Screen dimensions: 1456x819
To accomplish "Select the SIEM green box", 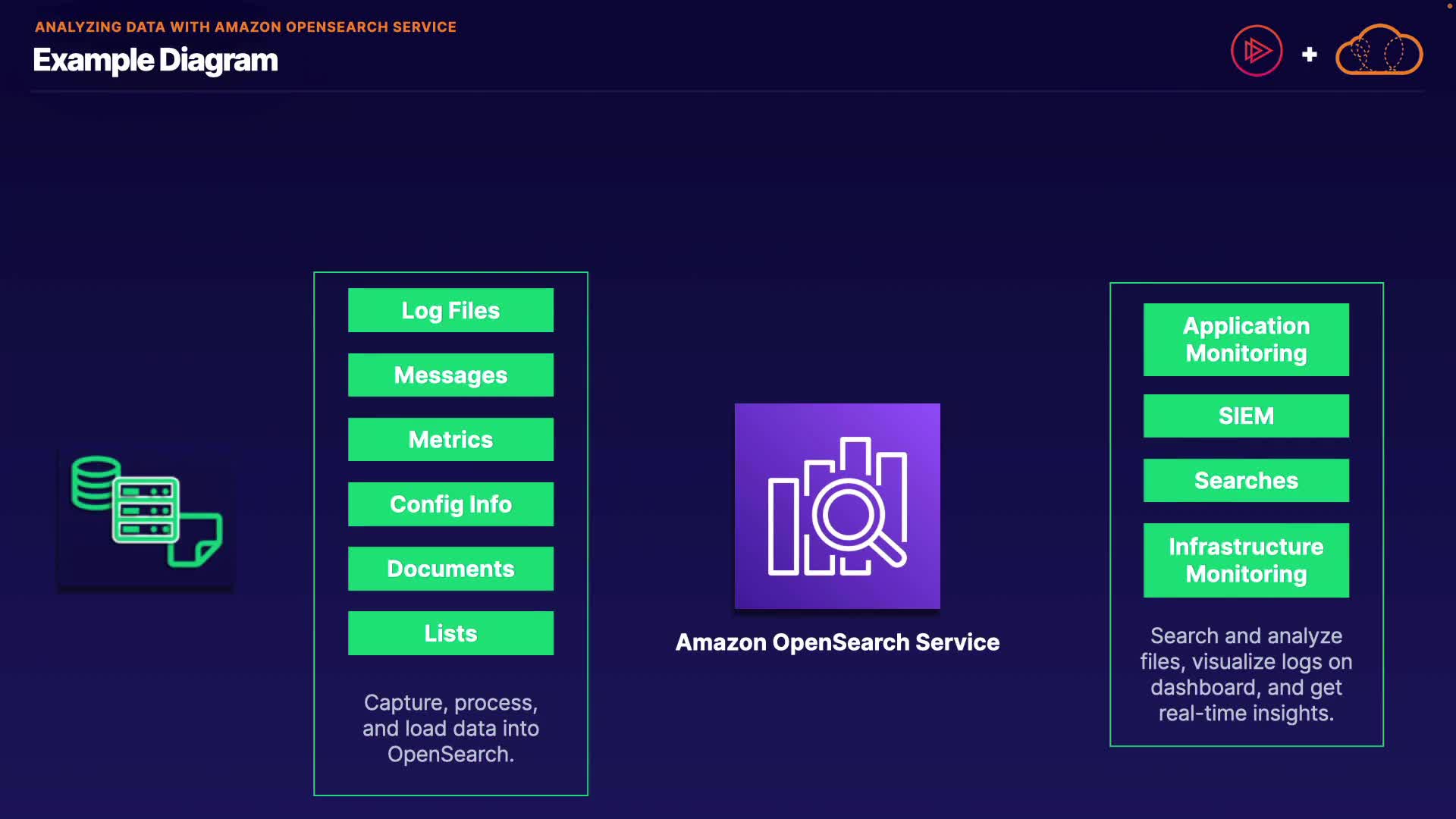I will pyautogui.click(x=1246, y=416).
